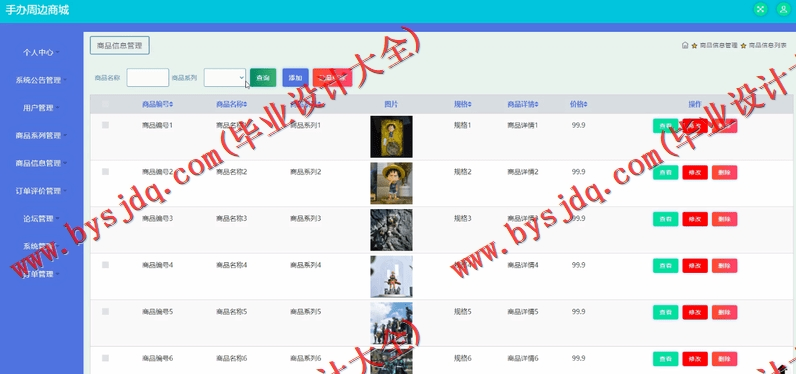Screen dimensions: 796x374
Task: Click the blue 添加 add button
Action: click(295, 78)
